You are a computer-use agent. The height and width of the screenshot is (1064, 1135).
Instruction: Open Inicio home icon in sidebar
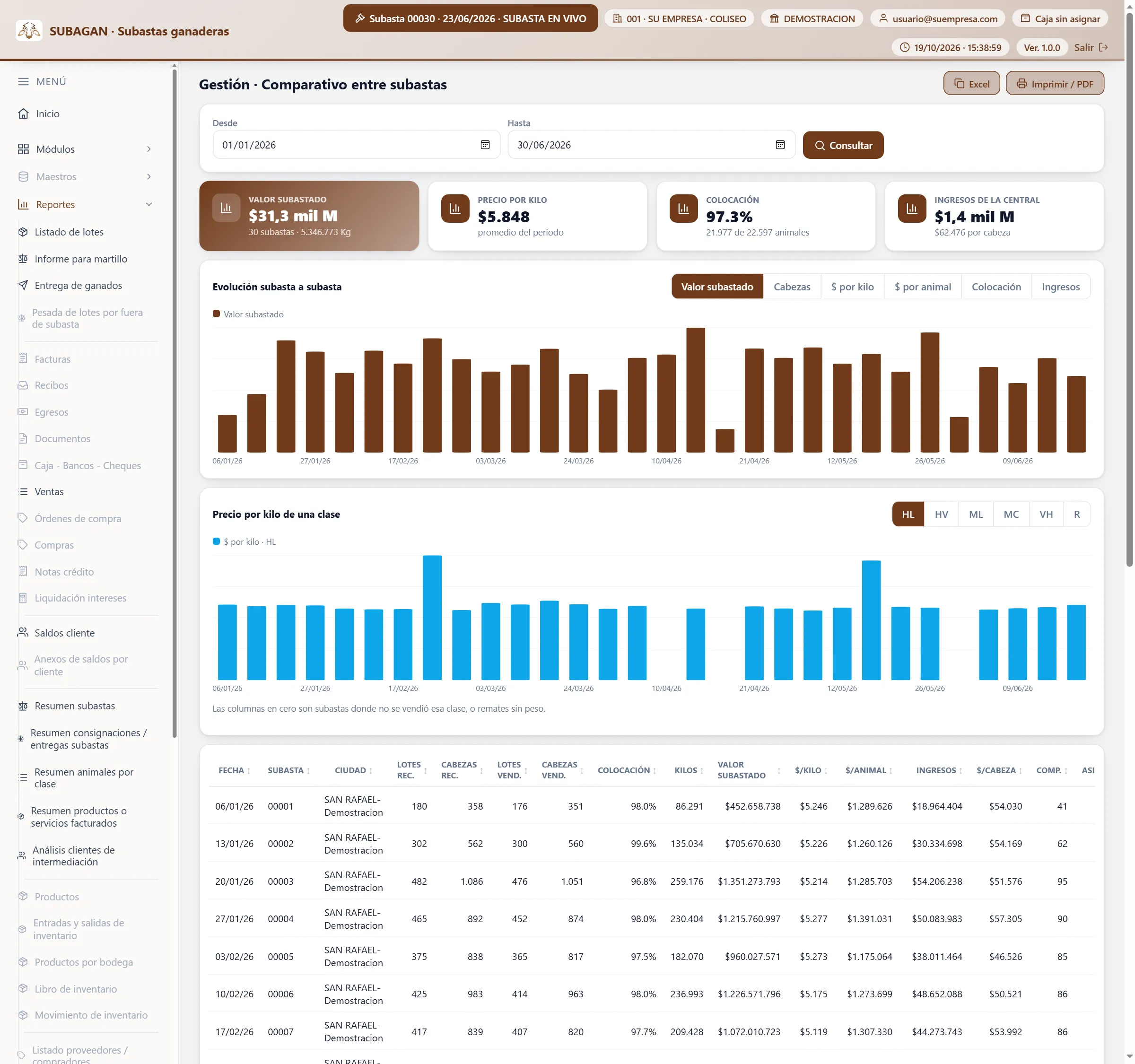(23, 113)
